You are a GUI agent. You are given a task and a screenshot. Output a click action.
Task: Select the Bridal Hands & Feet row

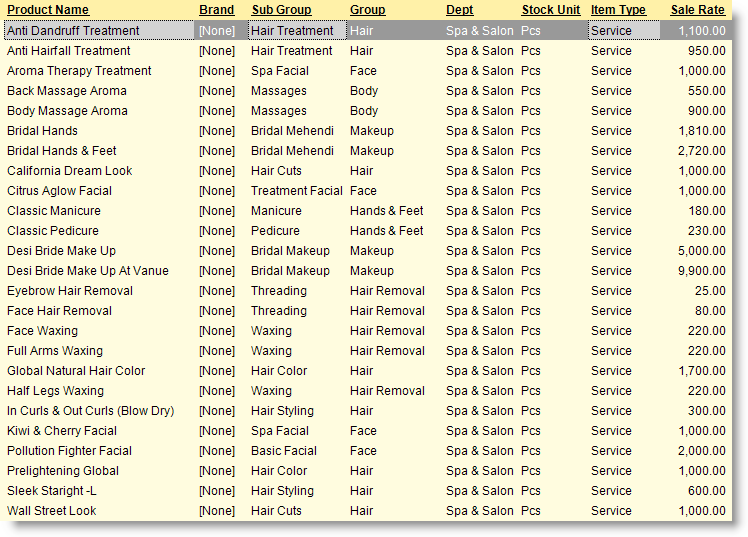tap(367, 151)
